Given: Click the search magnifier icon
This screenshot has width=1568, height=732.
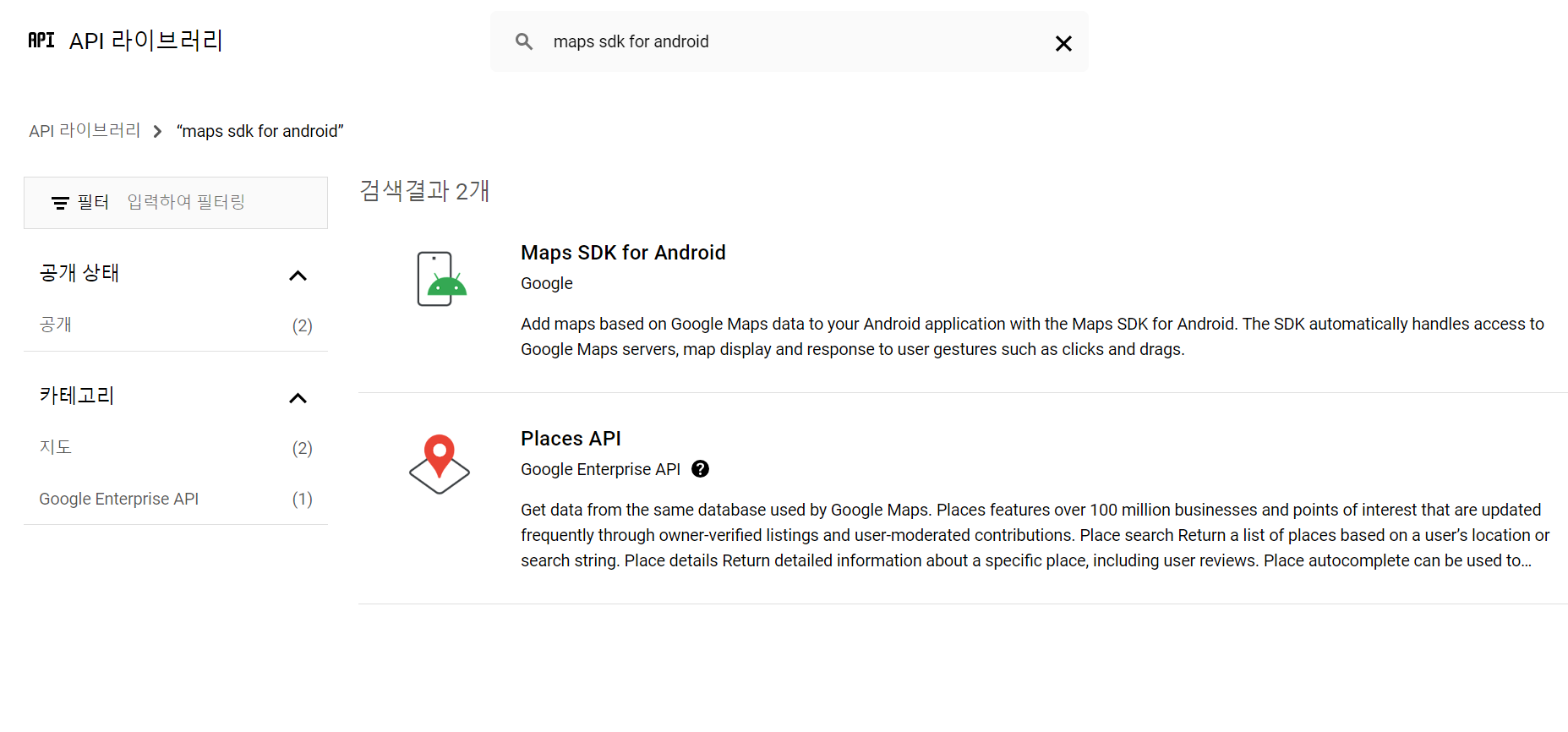Looking at the screenshot, I should coord(524,41).
